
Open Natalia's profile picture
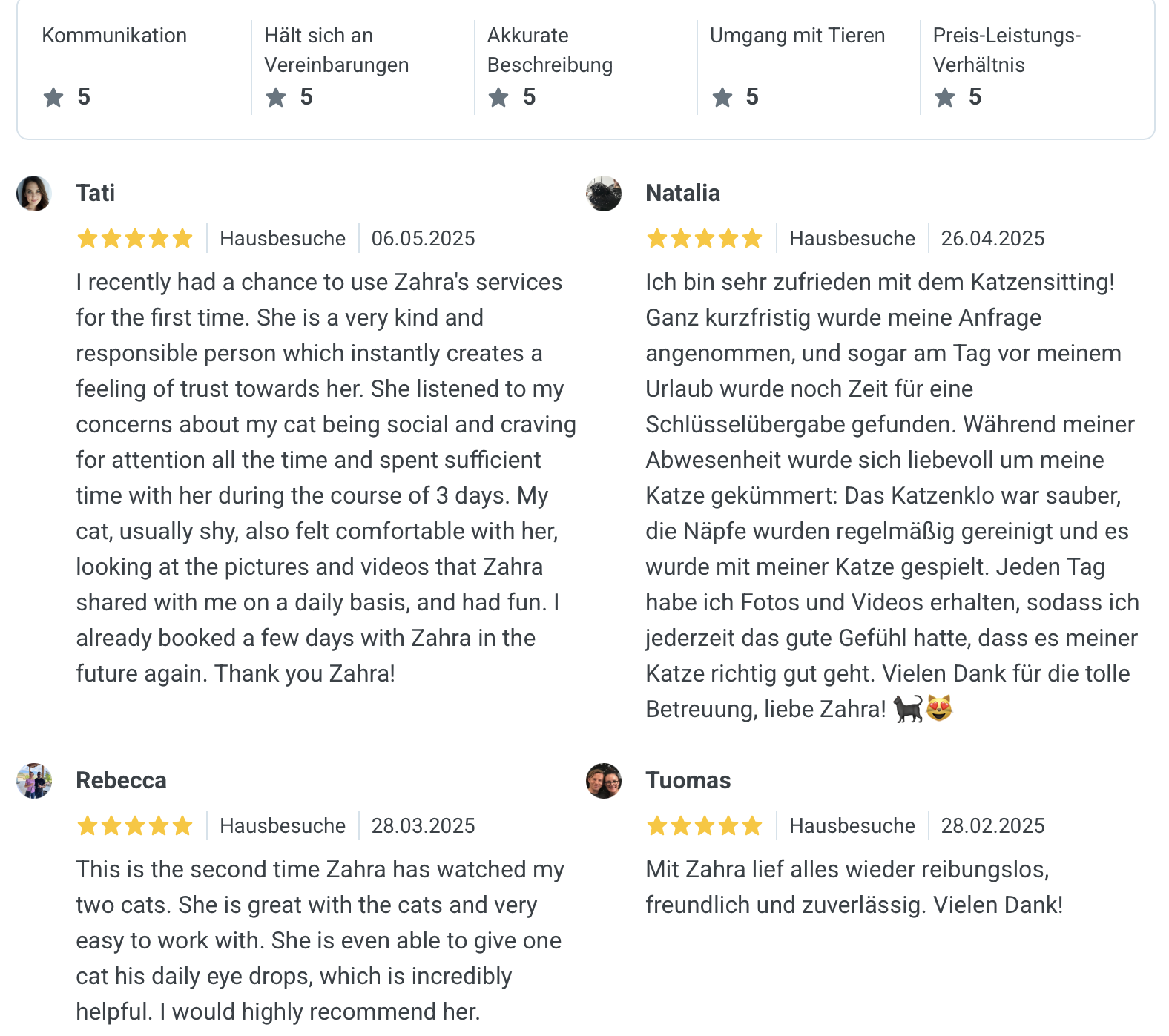(x=604, y=194)
